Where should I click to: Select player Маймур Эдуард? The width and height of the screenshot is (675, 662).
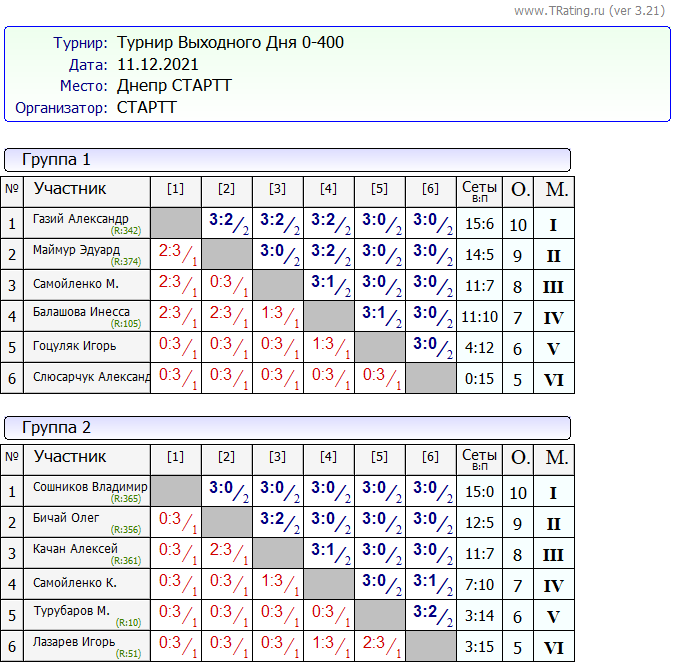76,250
